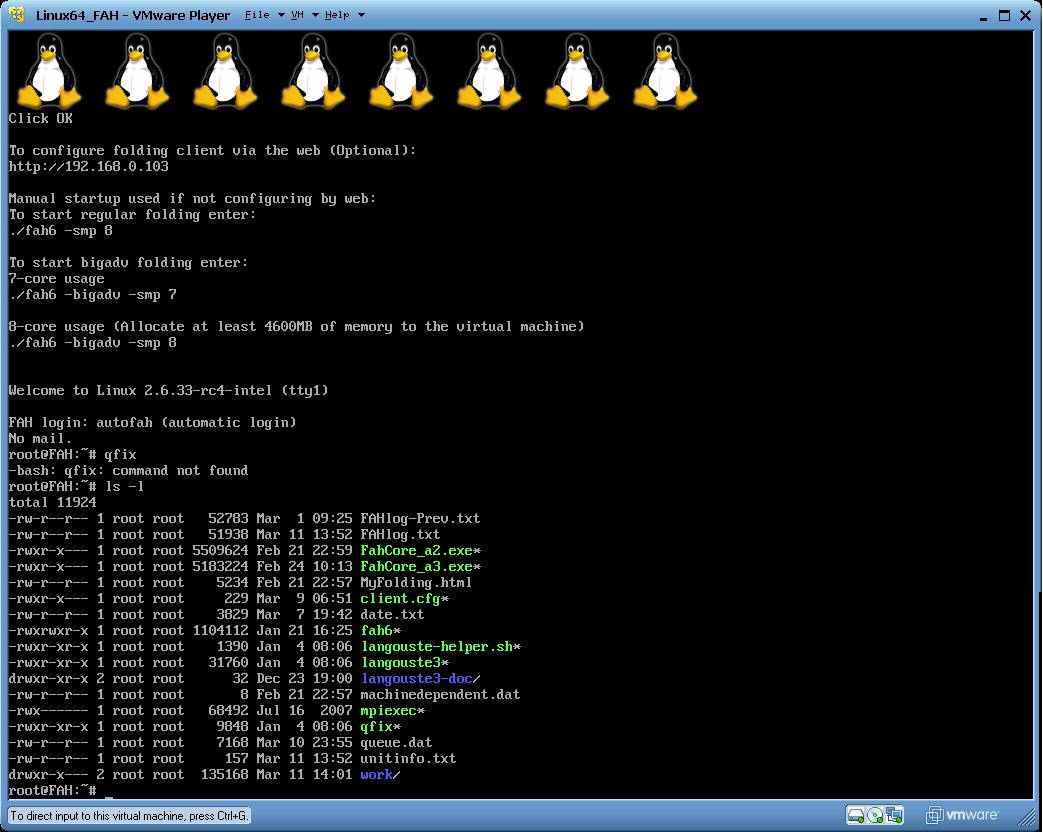This screenshot has width=1043, height=832.
Task: Click the 'press Ctrl+G' status bar hint
Action: coord(129,815)
